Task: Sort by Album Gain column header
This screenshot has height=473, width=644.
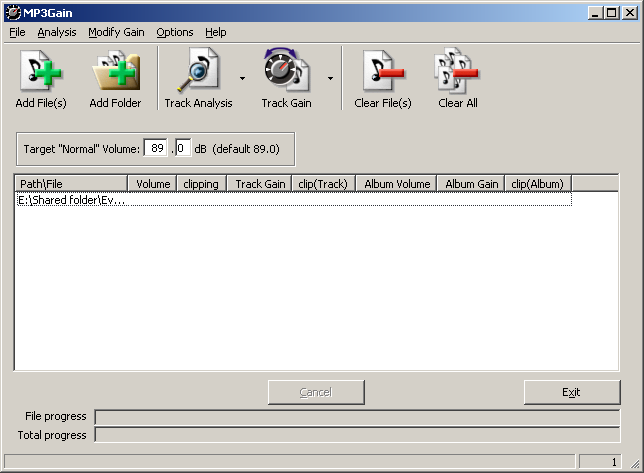Action: tap(471, 184)
